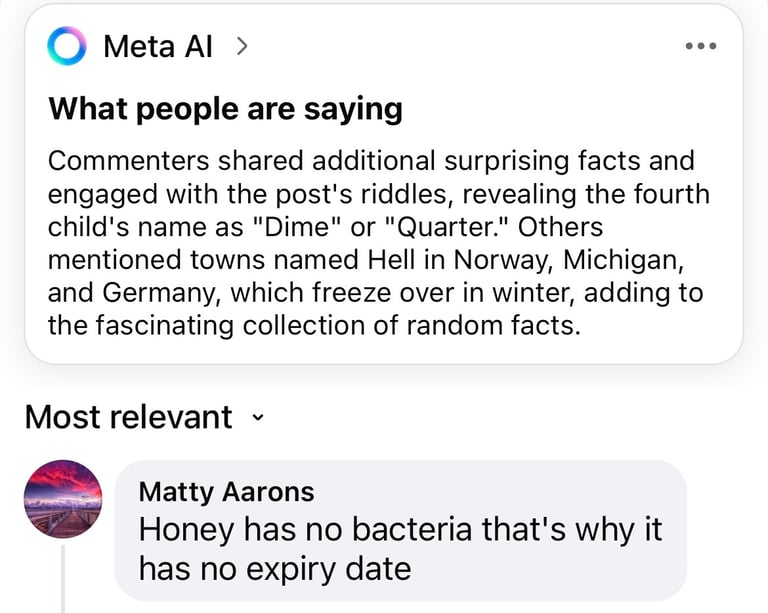The width and height of the screenshot is (768, 613).
Task: Open the three-dot options on Meta AI card
Action: pos(699,47)
